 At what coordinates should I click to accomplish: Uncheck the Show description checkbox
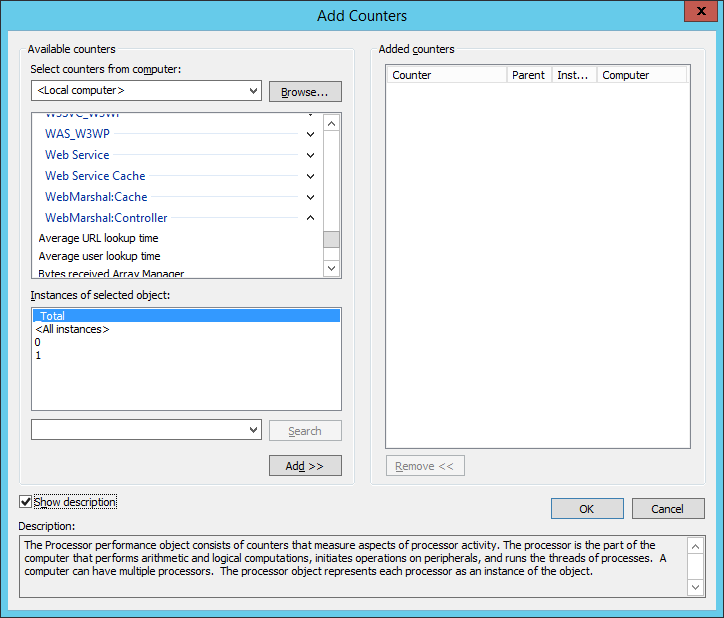tap(26, 502)
